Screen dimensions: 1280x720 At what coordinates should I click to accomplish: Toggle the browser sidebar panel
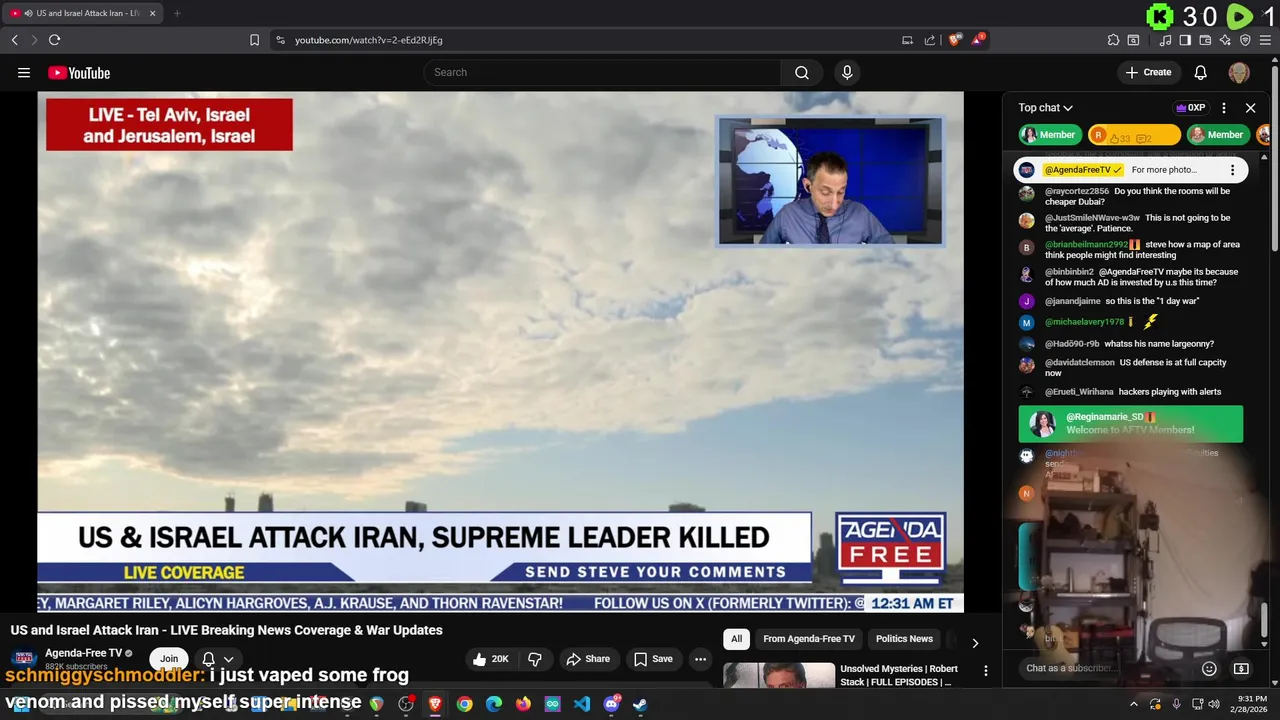coord(1185,40)
